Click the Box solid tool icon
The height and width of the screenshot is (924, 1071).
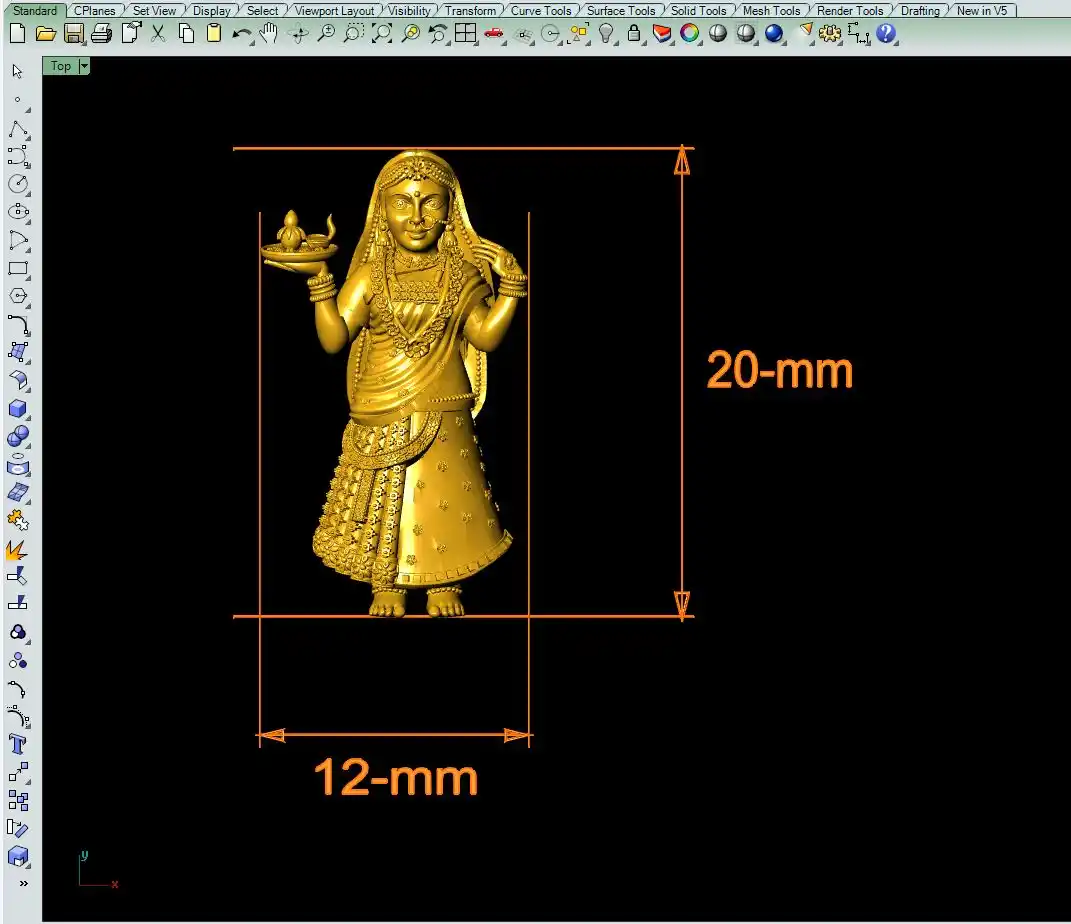pyautogui.click(x=17, y=408)
